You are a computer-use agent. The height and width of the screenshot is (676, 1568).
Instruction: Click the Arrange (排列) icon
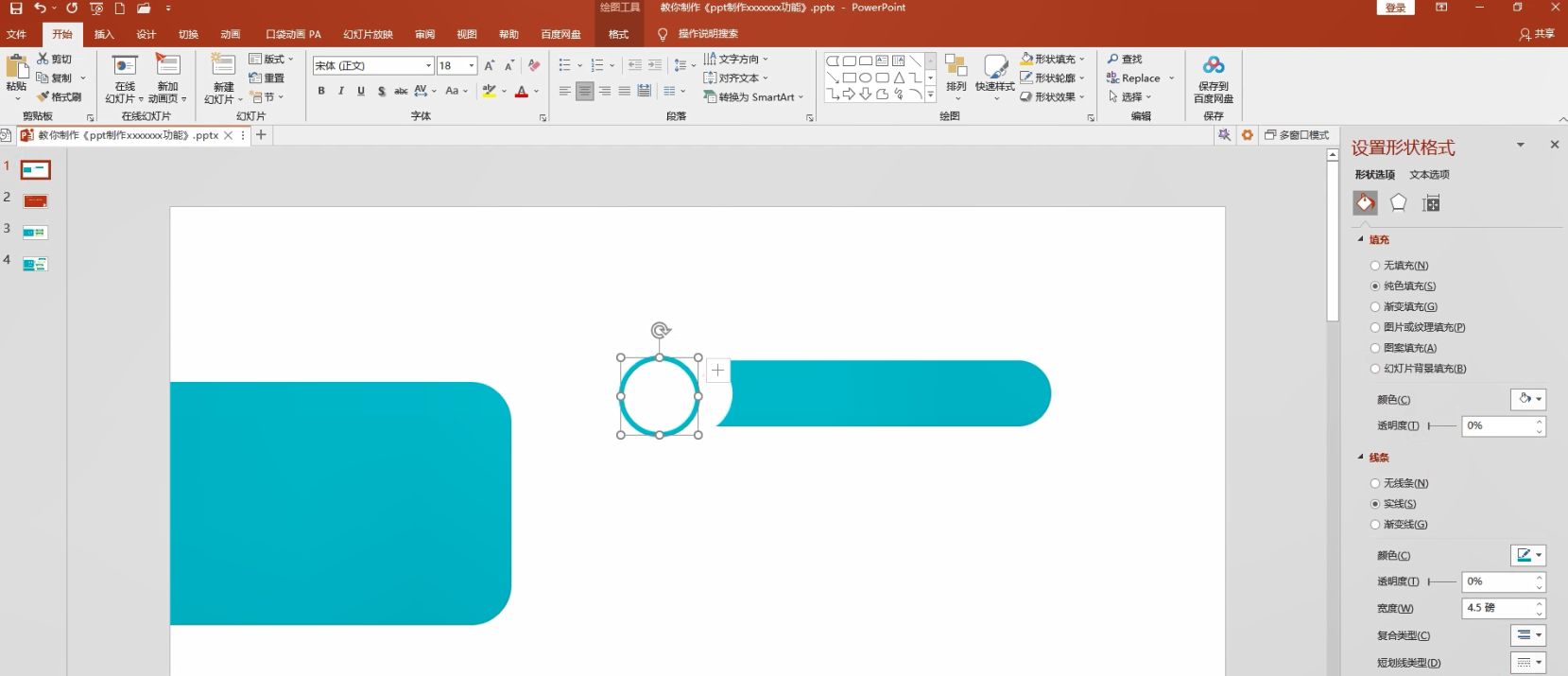tap(956, 66)
